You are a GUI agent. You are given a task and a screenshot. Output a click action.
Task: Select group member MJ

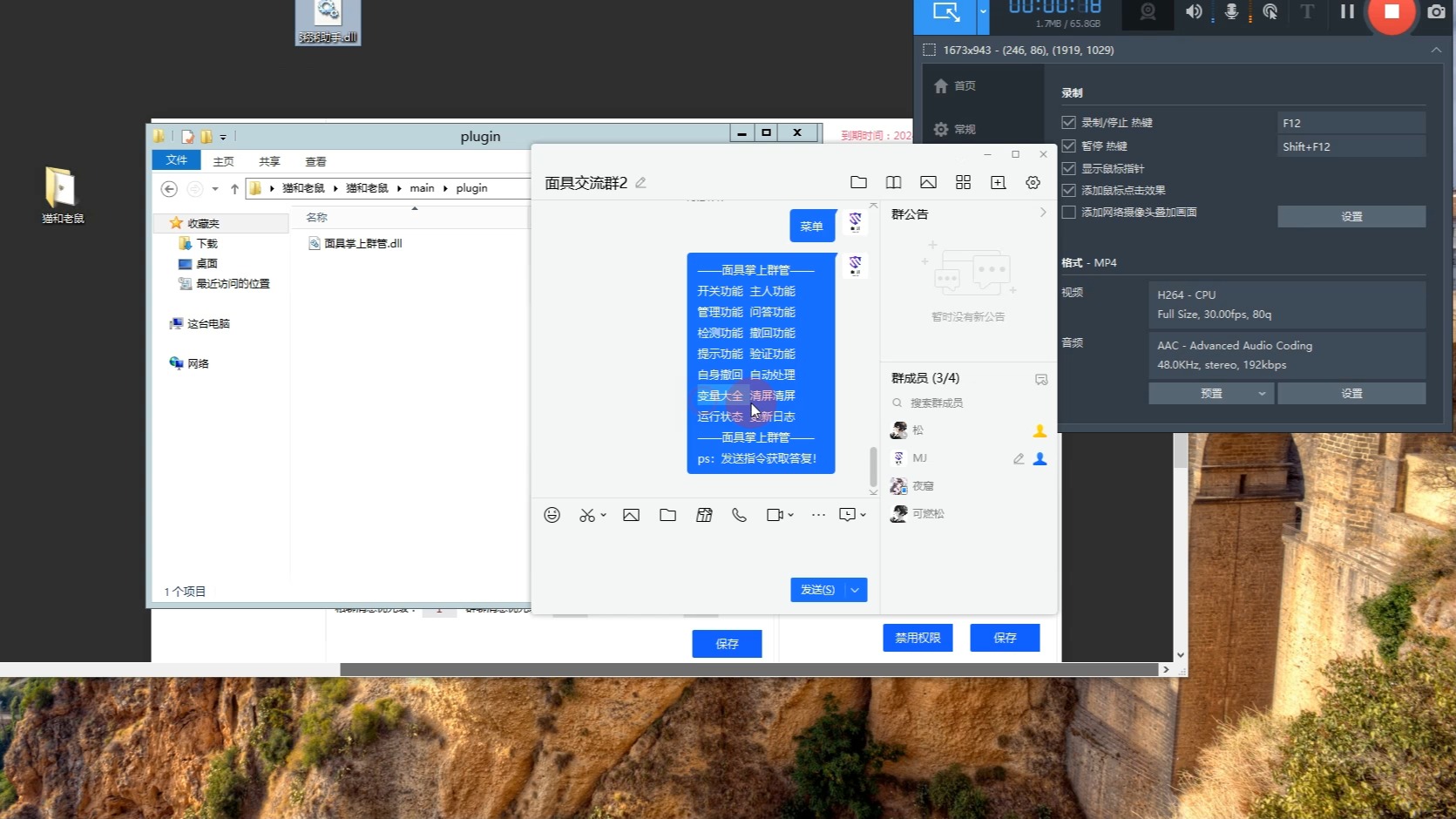click(x=967, y=458)
